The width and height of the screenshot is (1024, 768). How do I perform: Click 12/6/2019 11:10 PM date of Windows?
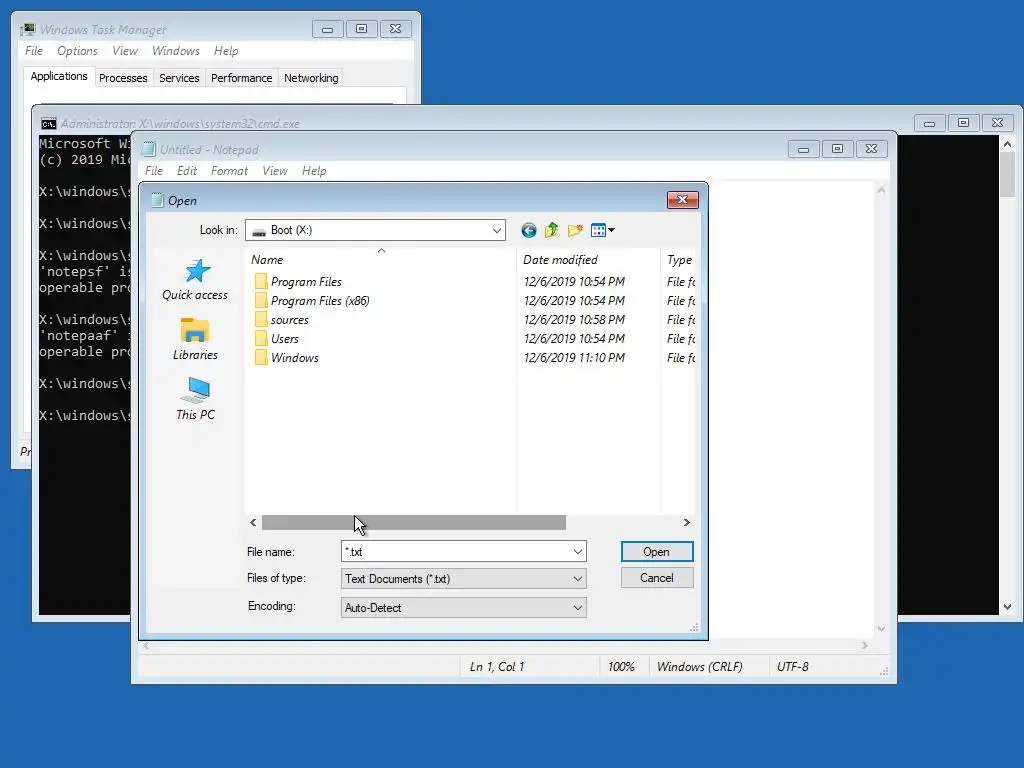[x=574, y=358]
